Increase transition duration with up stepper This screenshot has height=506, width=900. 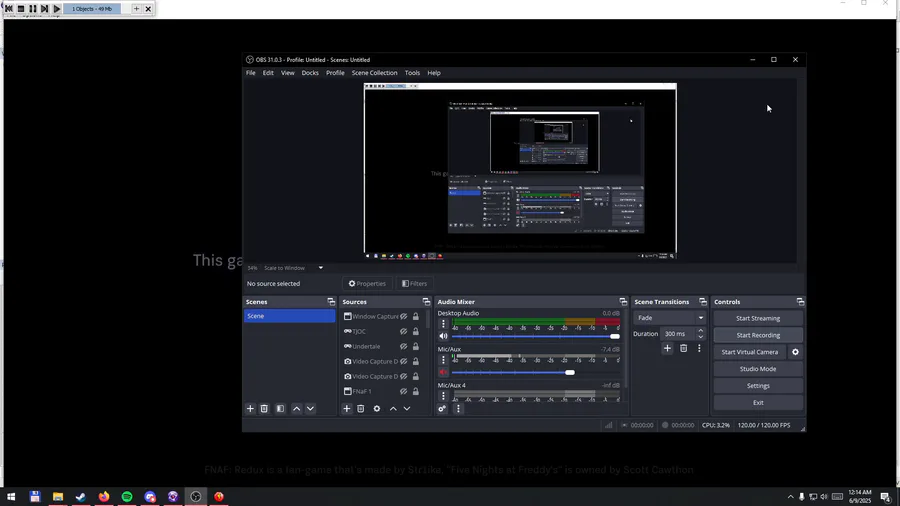pos(700,330)
